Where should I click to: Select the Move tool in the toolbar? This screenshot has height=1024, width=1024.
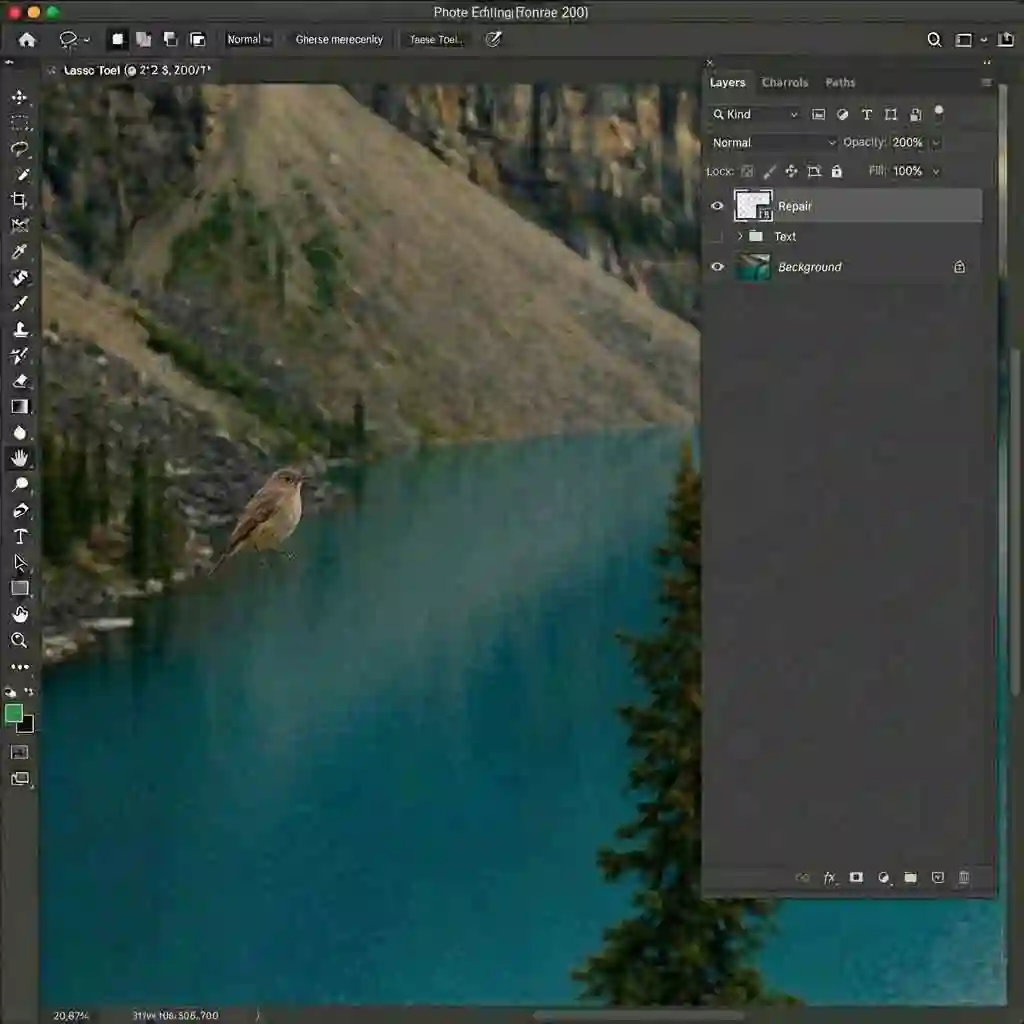[20, 97]
